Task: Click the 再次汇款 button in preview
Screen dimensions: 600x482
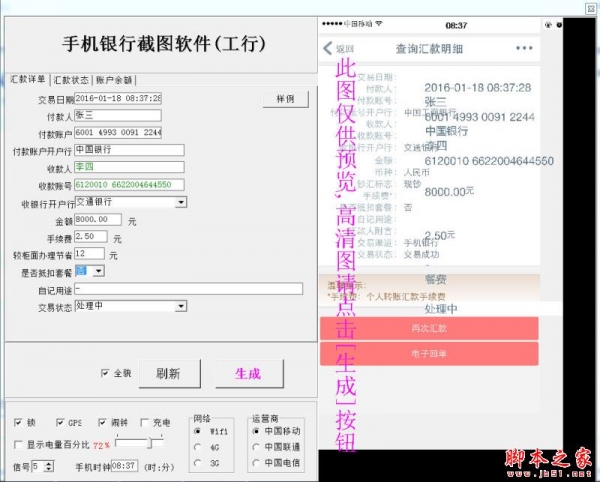Action: 429,328
